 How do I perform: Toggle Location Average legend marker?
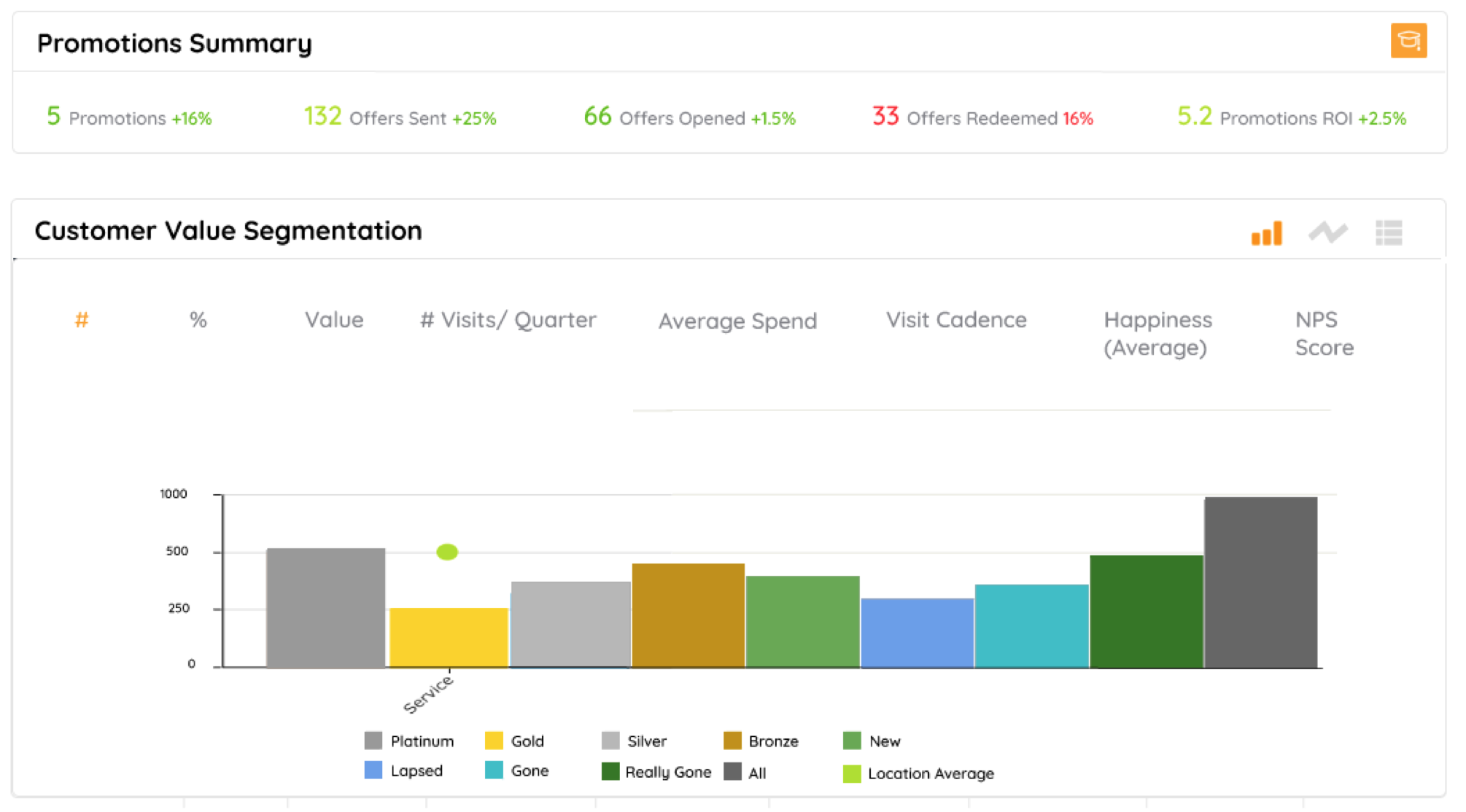(x=852, y=773)
